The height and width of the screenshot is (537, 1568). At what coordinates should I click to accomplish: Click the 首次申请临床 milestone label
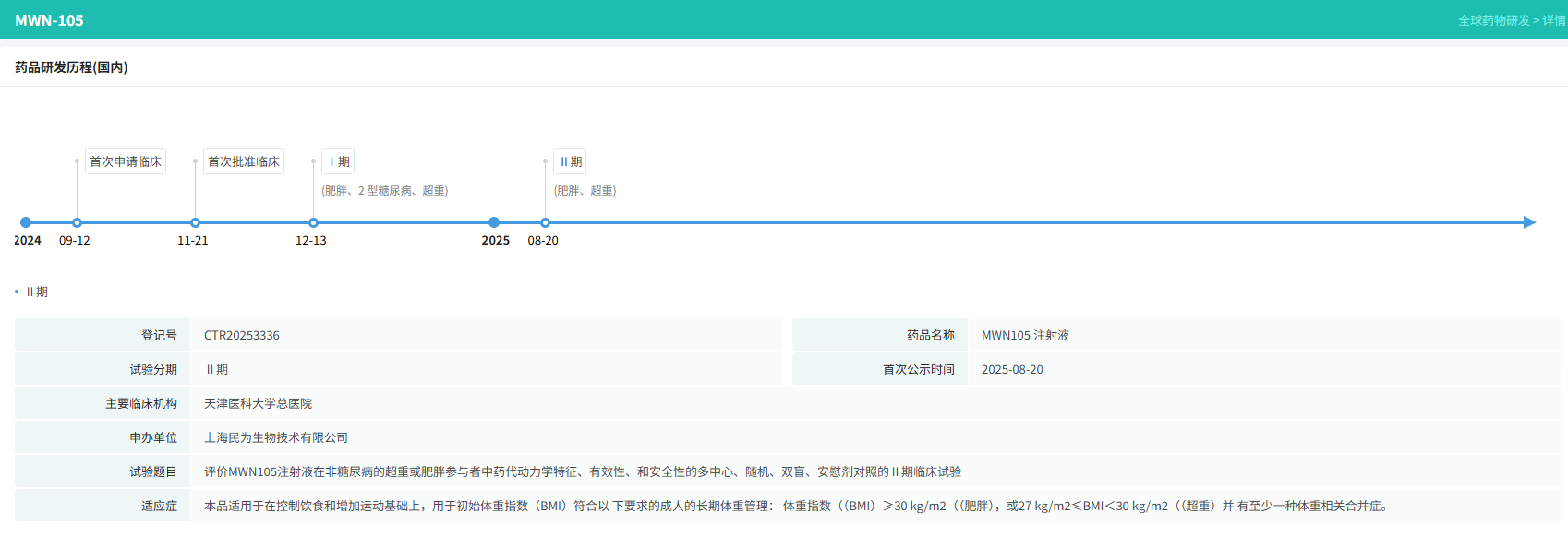pyautogui.click(x=126, y=161)
